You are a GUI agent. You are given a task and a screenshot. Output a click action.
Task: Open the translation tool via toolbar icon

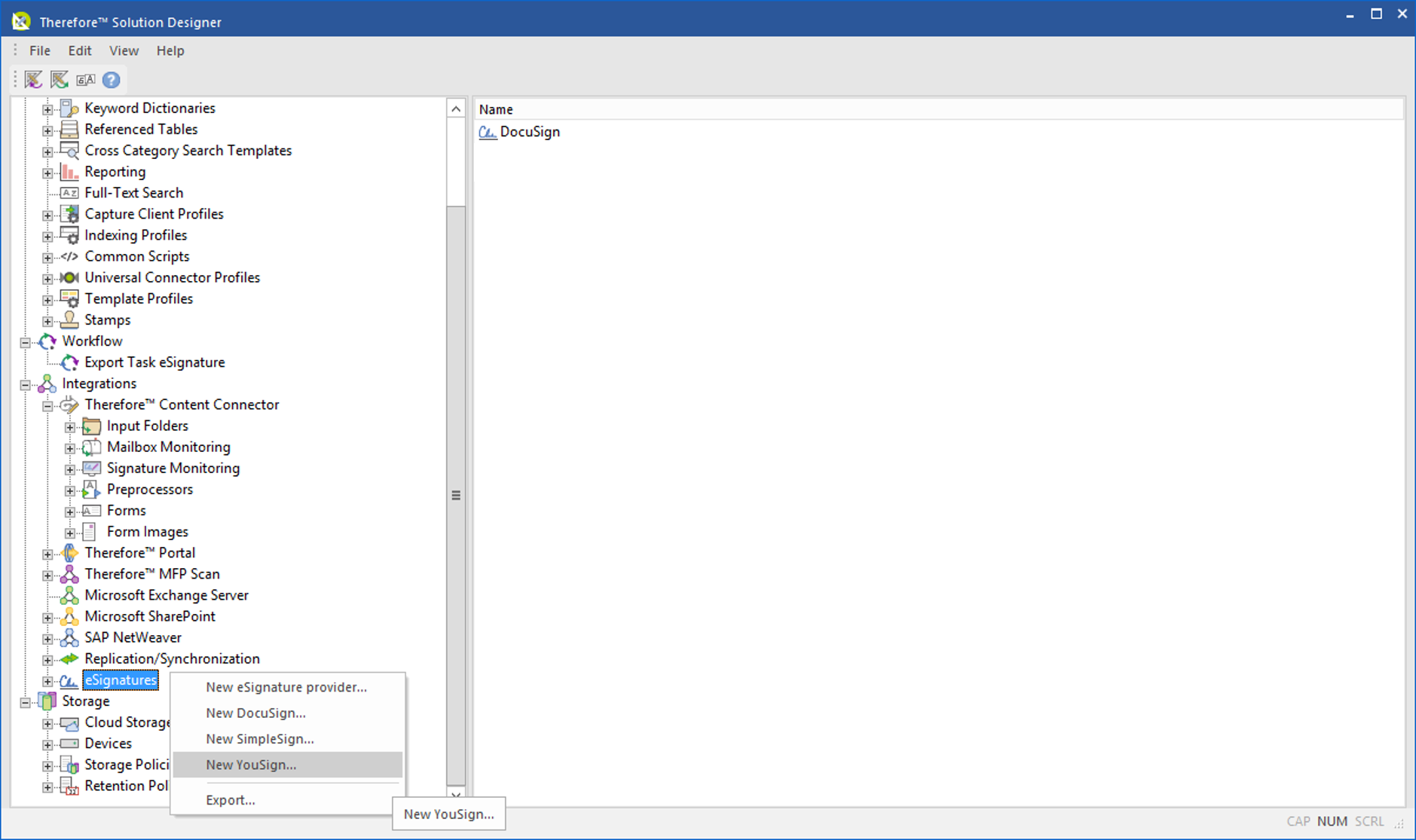[x=85, y=79]
